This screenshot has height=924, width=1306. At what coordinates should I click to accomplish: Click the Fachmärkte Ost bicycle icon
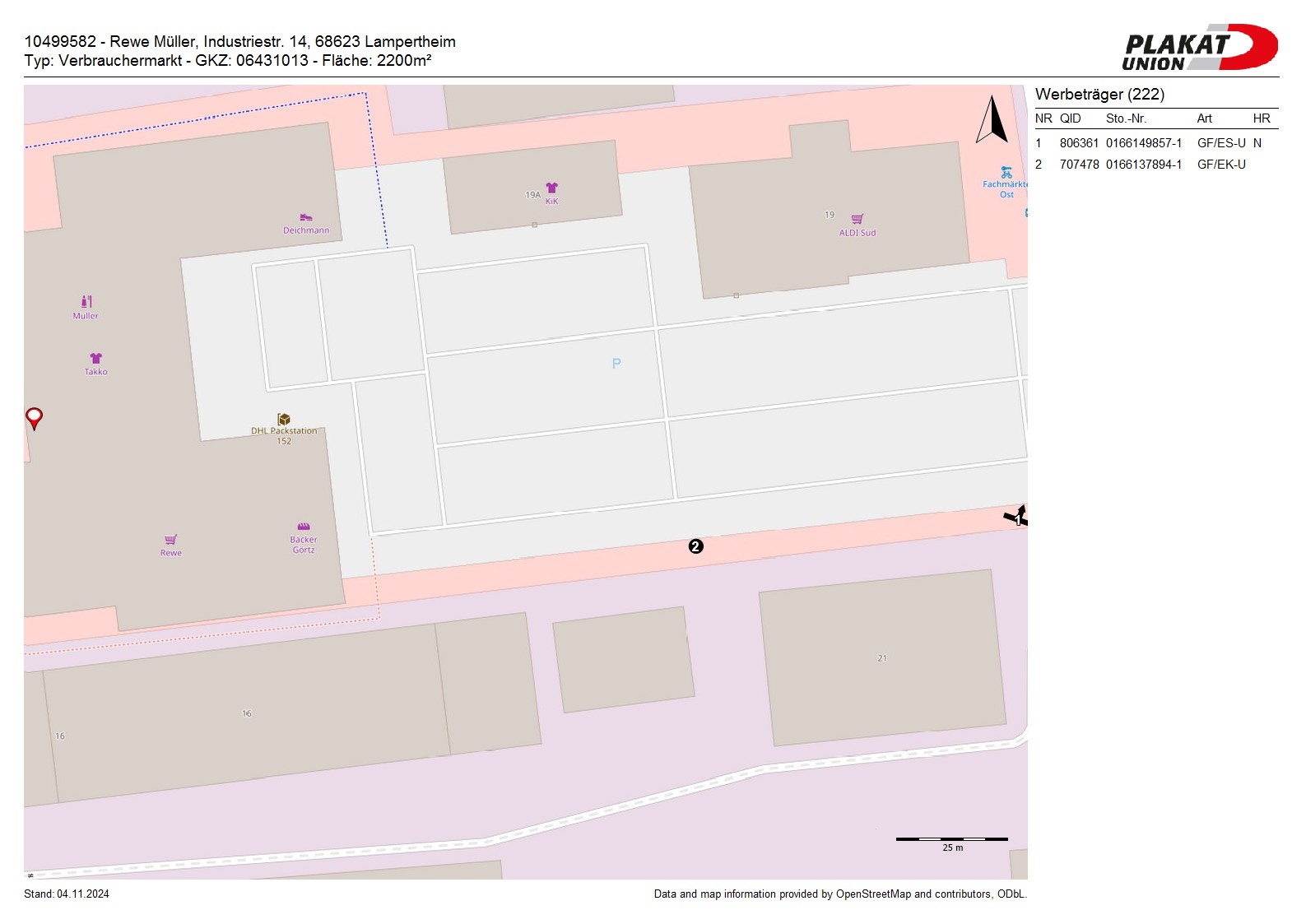(1006, 173)
